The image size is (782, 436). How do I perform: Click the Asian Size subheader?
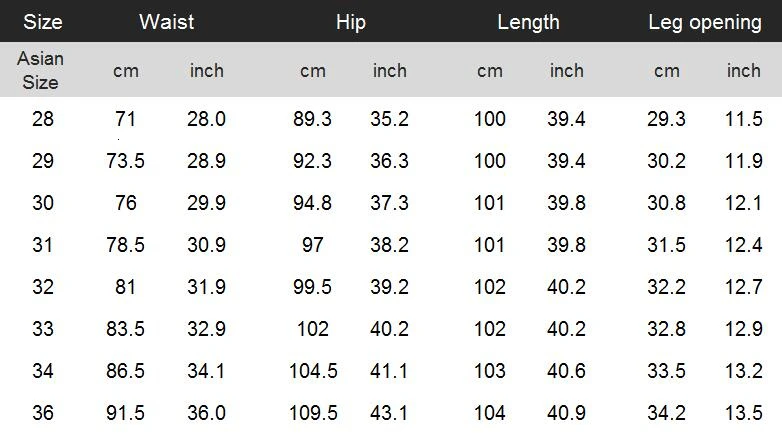(x=40, y=70)
